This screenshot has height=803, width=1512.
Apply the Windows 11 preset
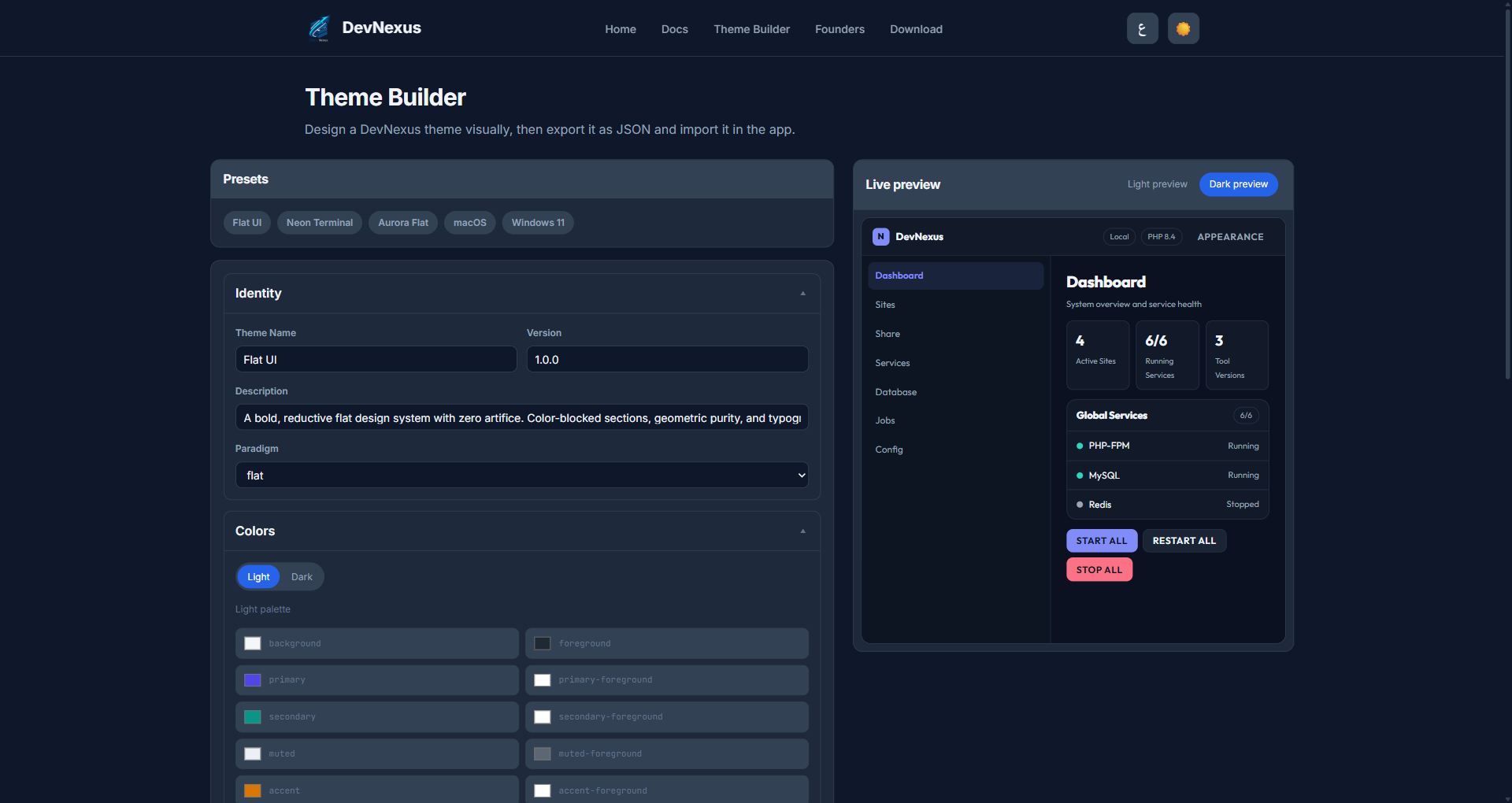[x=538, y=223]
